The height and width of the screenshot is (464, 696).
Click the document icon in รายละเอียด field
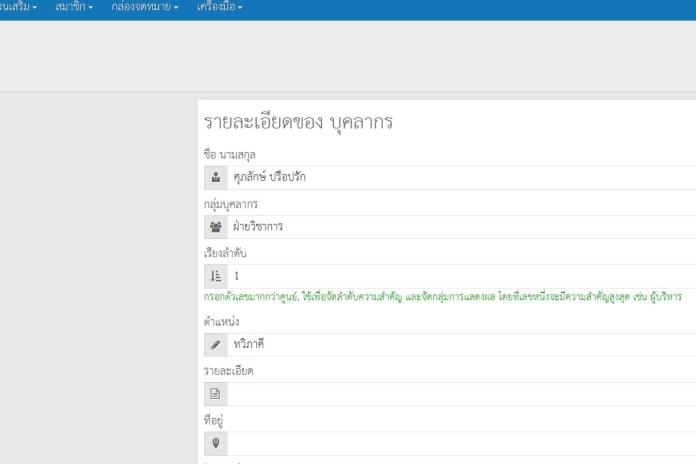215,394
